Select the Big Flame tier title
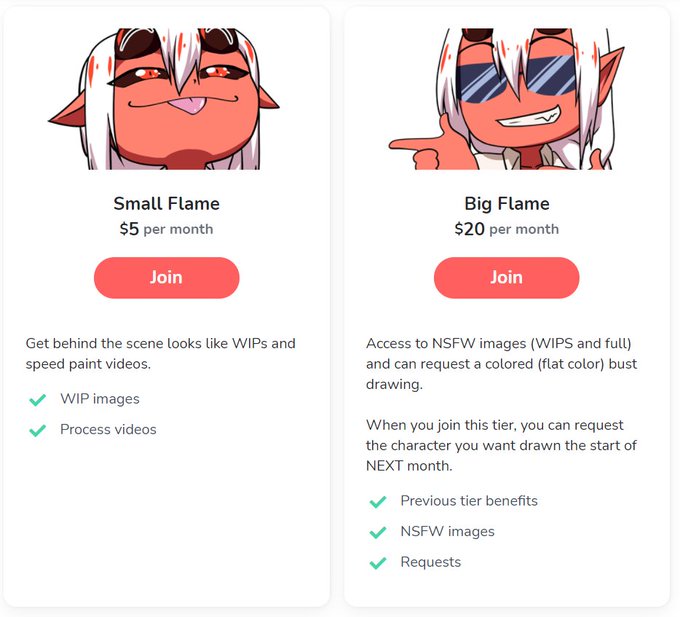The width and height of the screenshot is (680, 617). pos(507,203)
